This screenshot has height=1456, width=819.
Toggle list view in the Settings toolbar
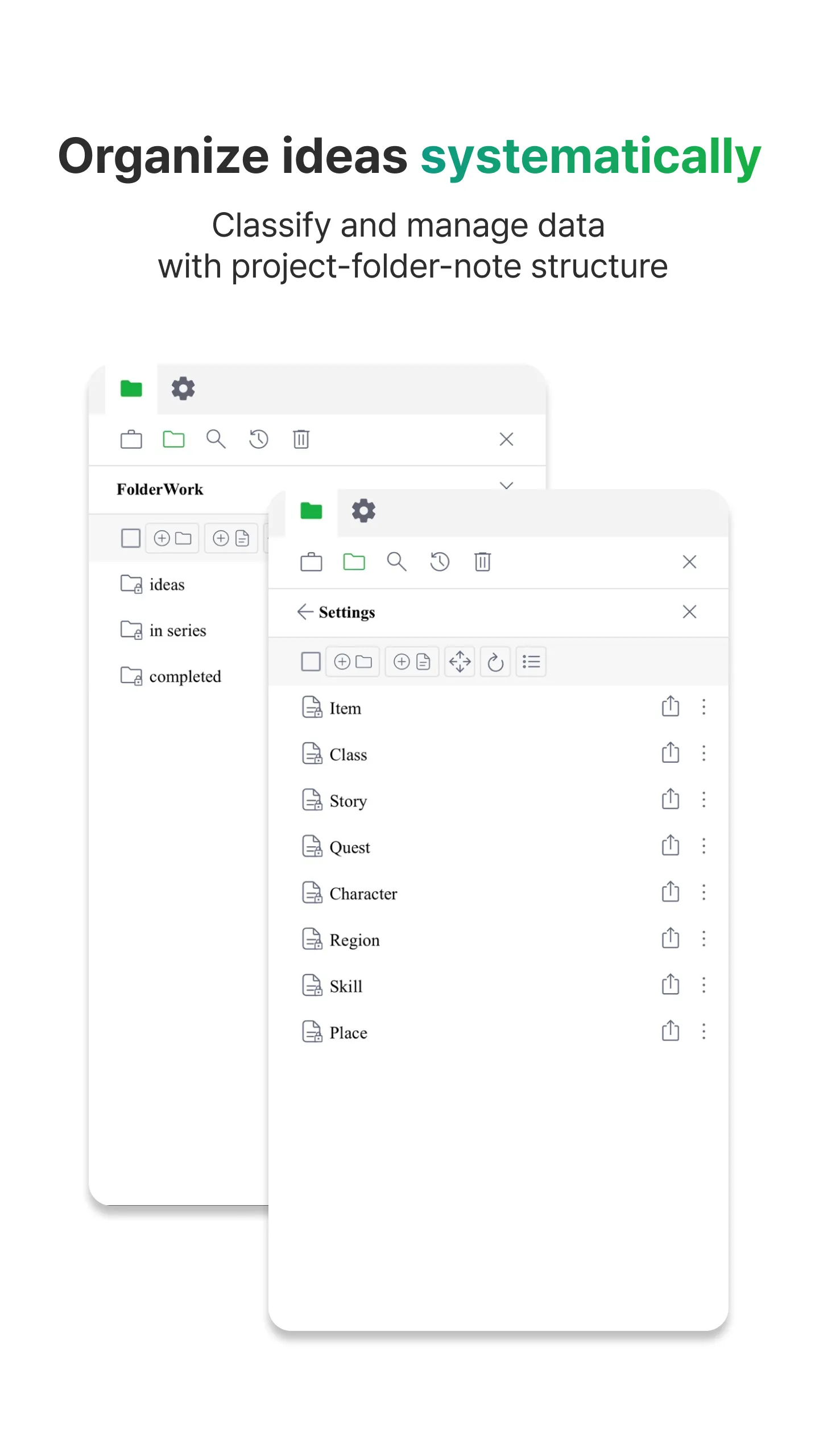[x=531, y=661]
